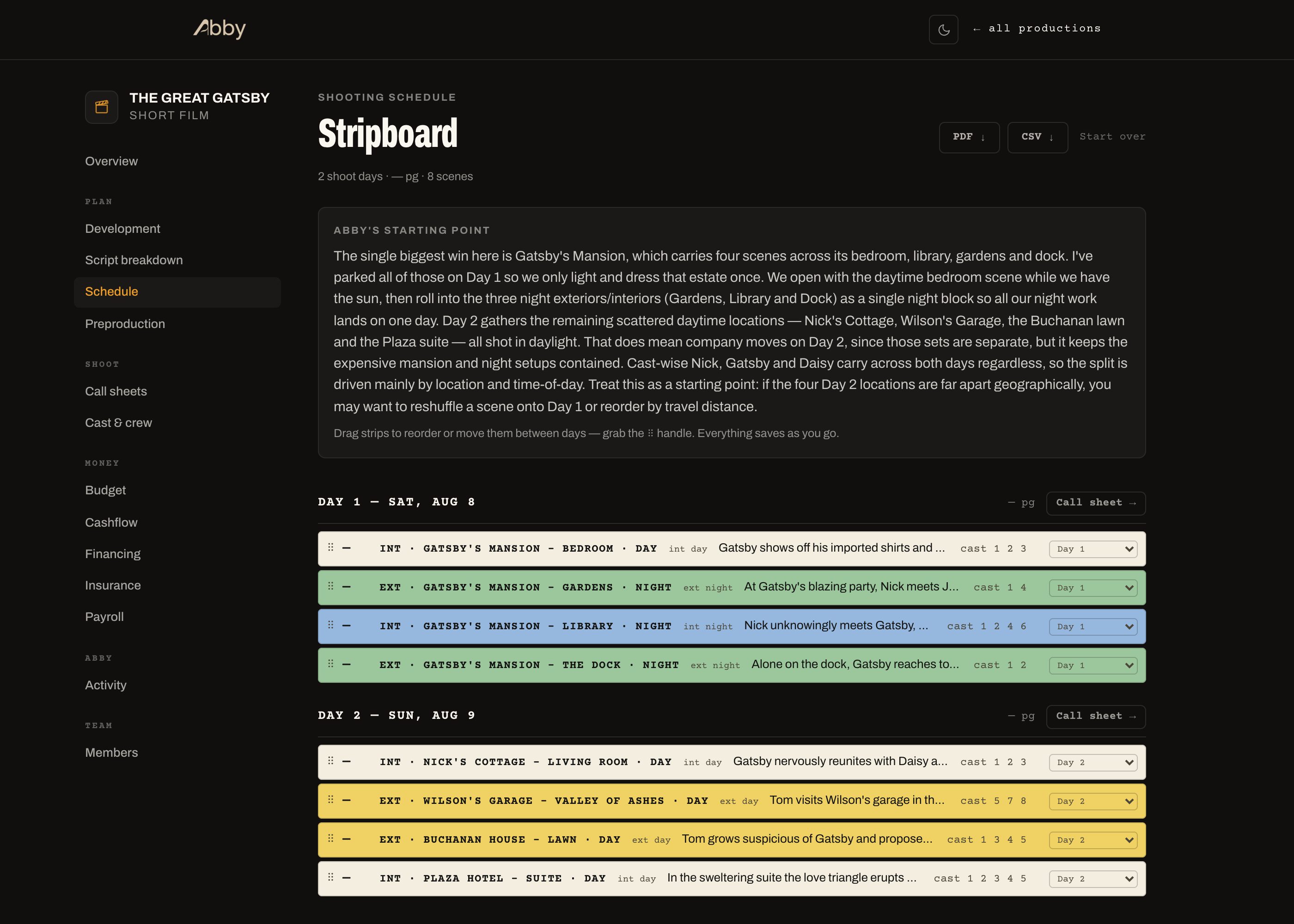Open the Cast & crew page
Viewport: 1294px width, 924px height.
point(119,423)
